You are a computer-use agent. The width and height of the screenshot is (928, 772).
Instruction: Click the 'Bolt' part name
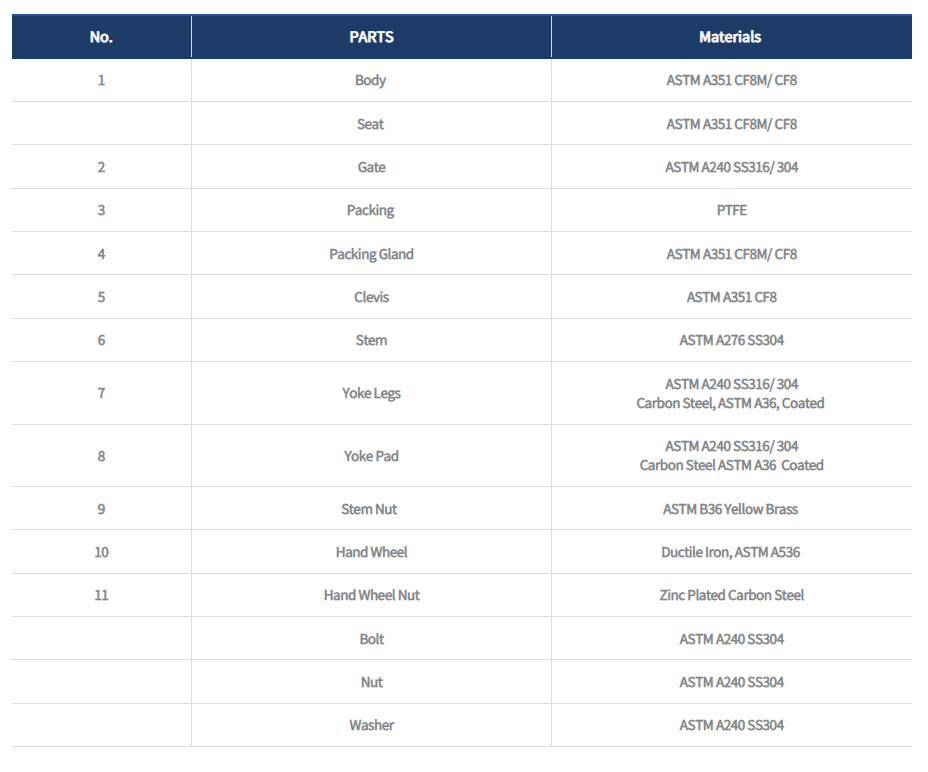click(371, 639)
